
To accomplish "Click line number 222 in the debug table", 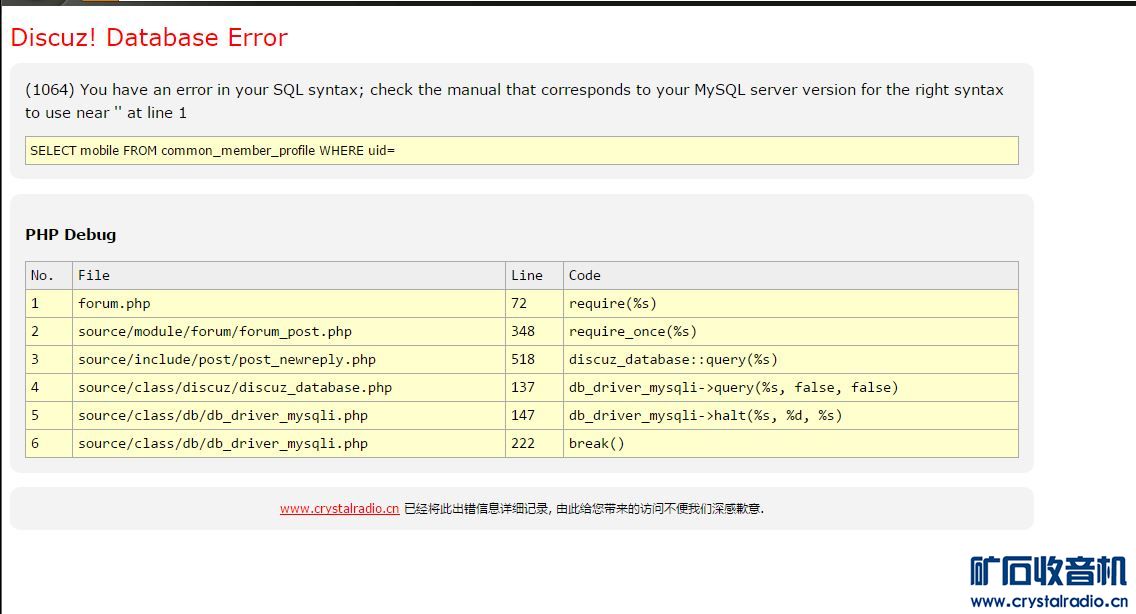I will point(534,444).
